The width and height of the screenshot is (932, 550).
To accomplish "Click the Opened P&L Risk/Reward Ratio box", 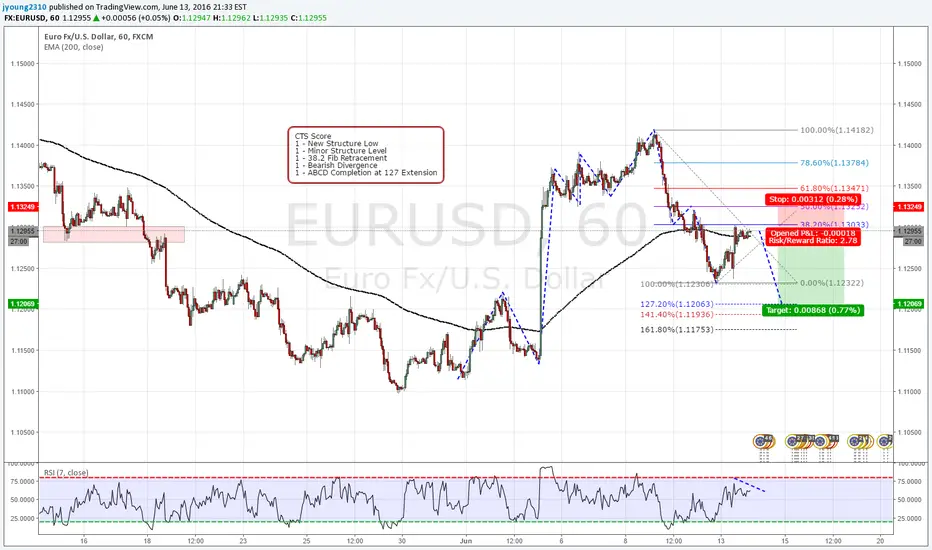I will pos(813,237).
